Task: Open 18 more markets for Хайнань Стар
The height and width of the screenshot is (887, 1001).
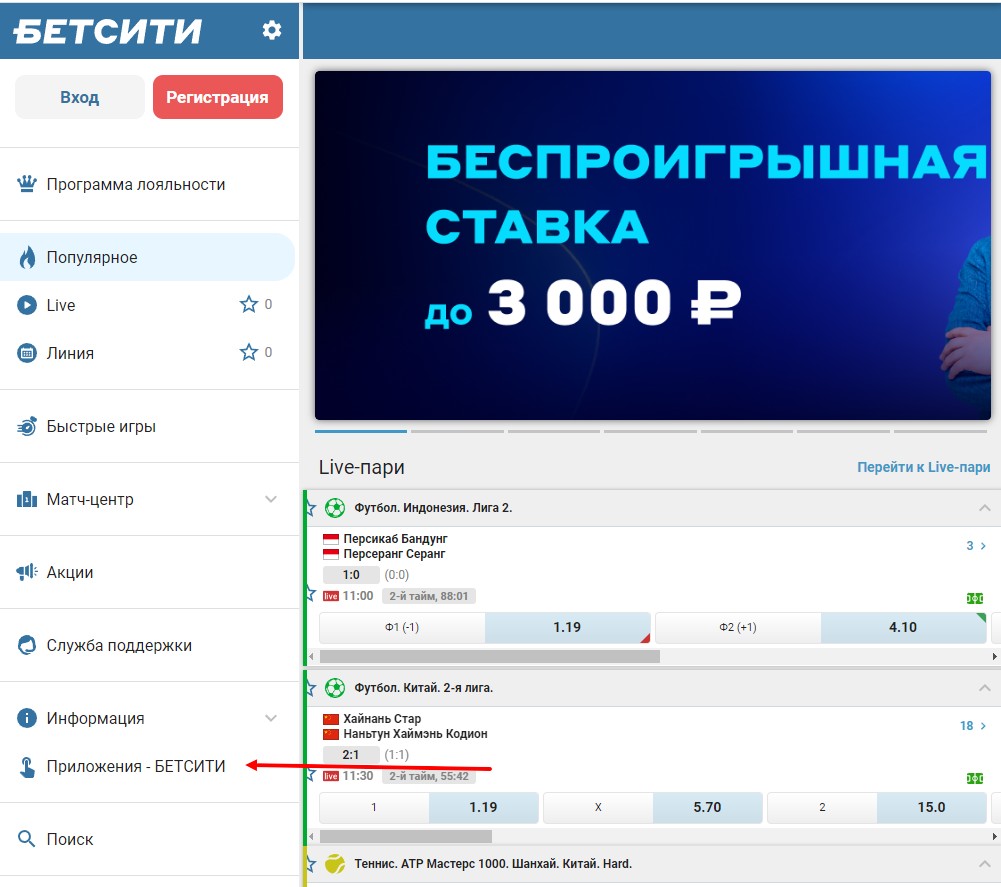Action: coord(974,725)
